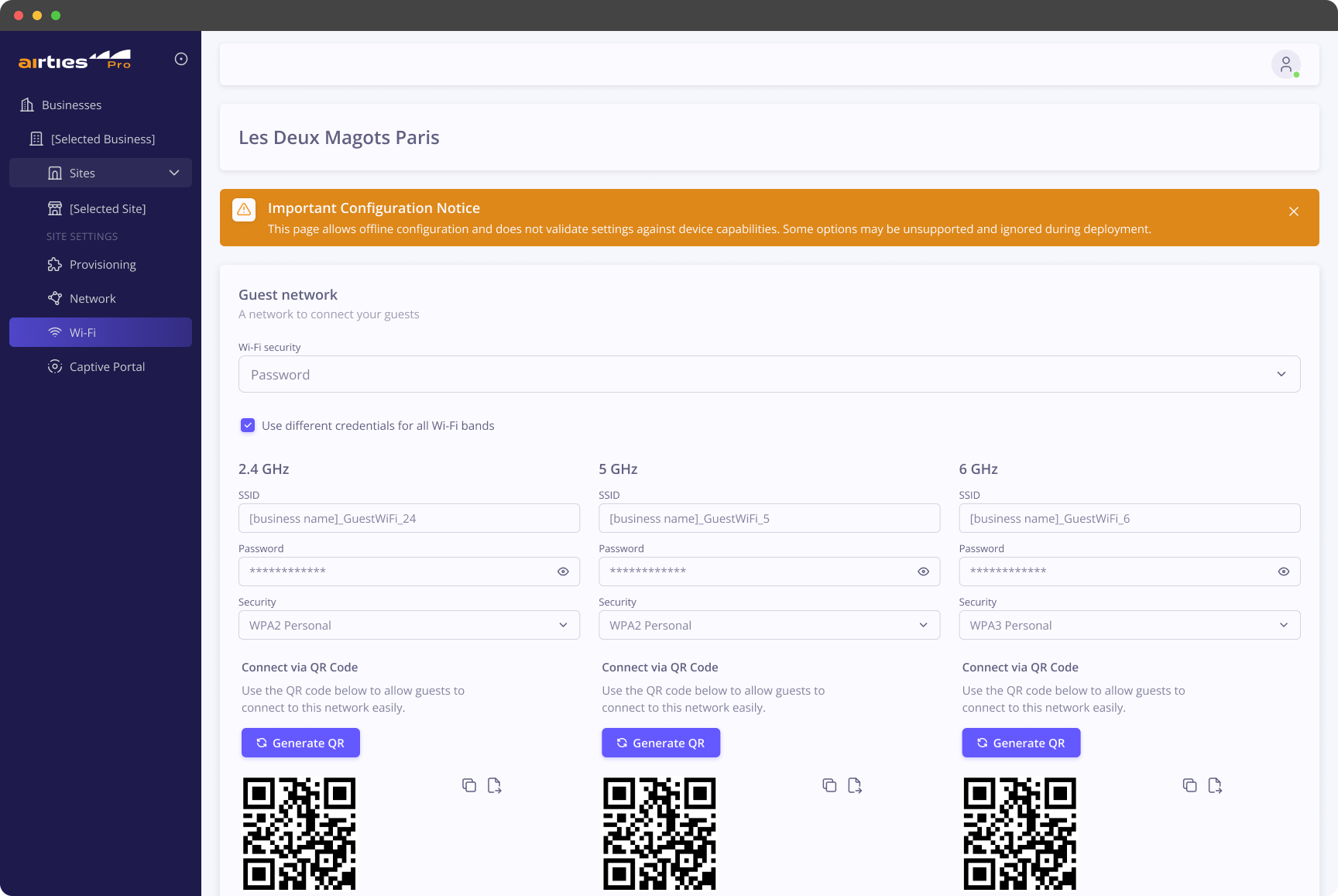
Task: Click the Businesses building icon
Action: 27,105
